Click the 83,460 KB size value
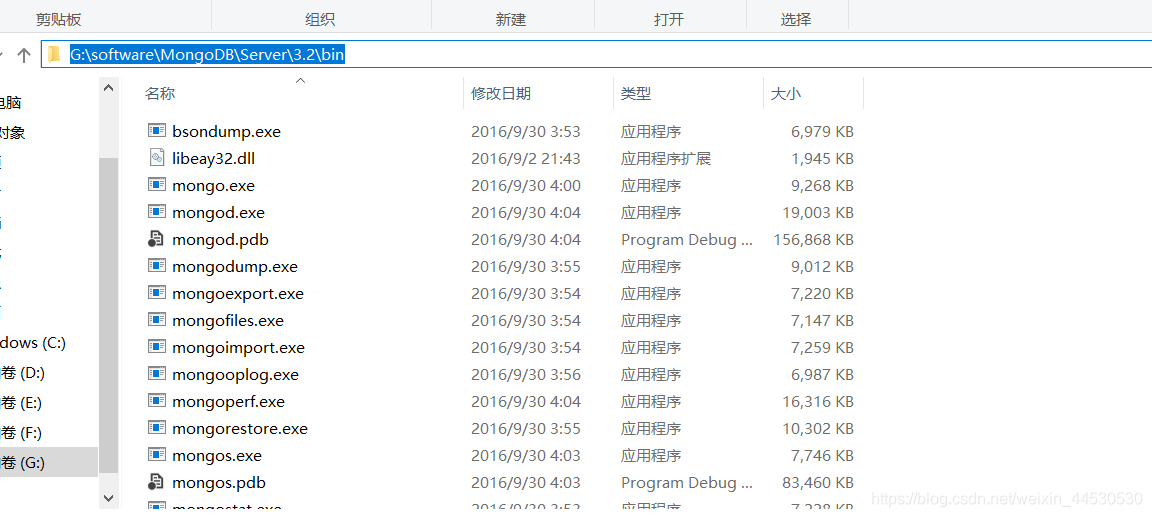 pos(818,483)
